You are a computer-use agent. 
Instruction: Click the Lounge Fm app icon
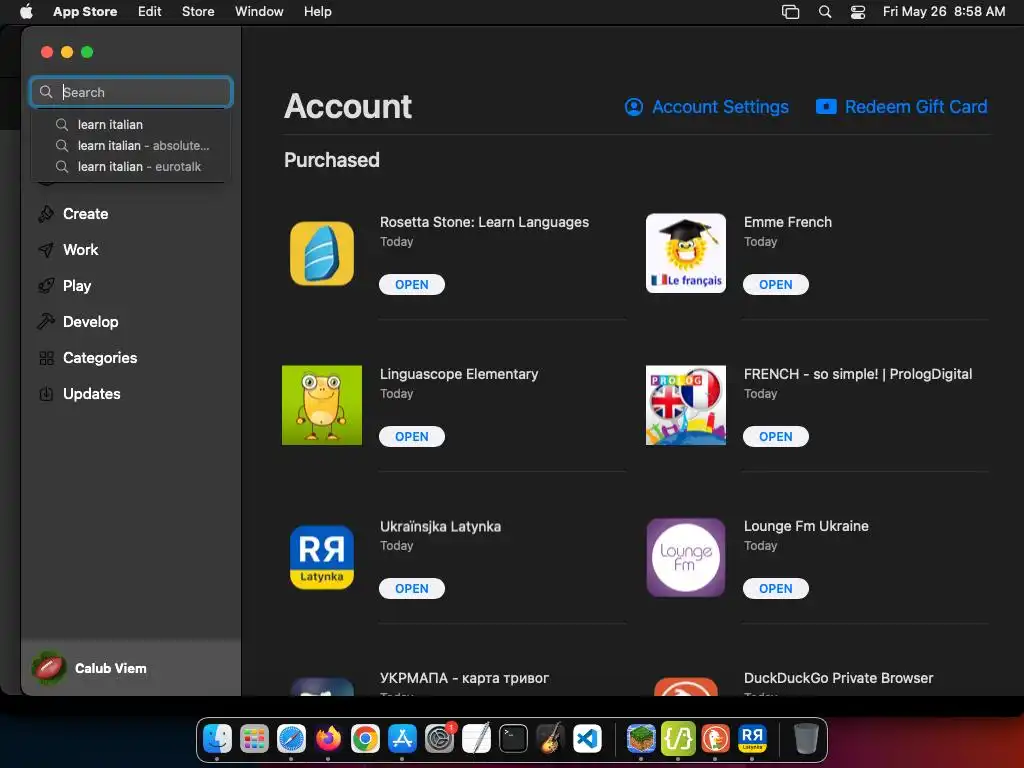[686, 557]
